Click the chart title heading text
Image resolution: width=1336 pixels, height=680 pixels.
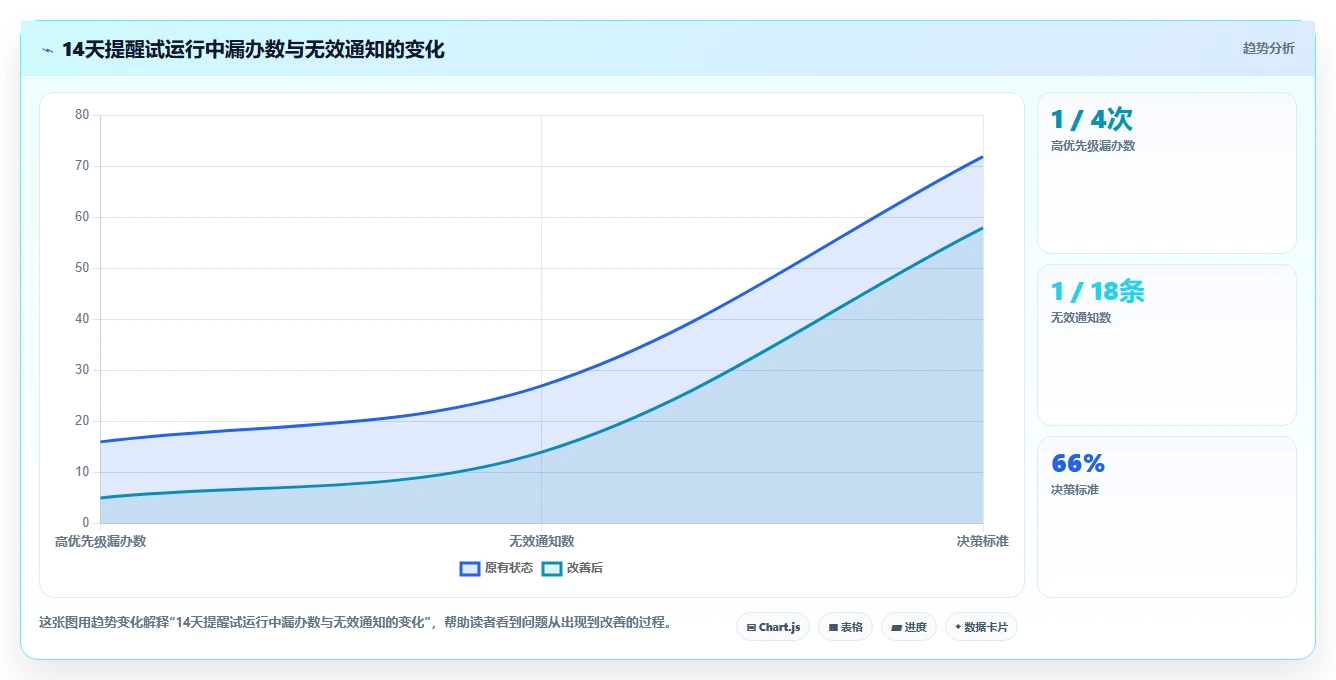tap(253, 49)
